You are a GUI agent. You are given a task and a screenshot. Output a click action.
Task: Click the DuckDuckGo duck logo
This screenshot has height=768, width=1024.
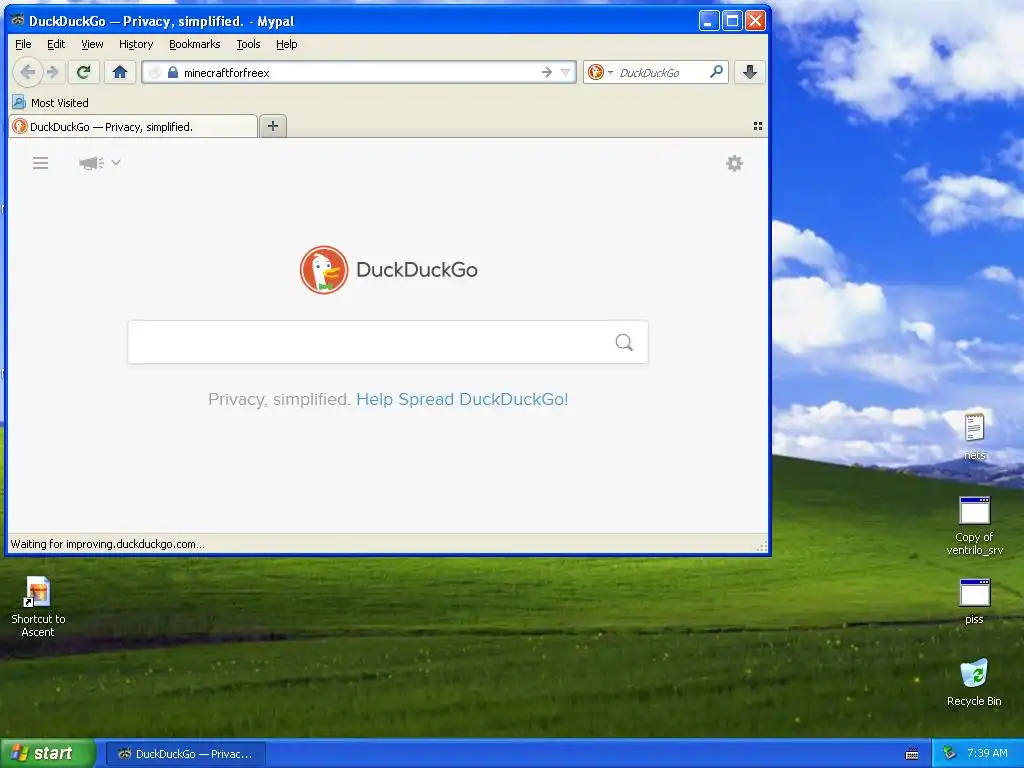point(324,270)
